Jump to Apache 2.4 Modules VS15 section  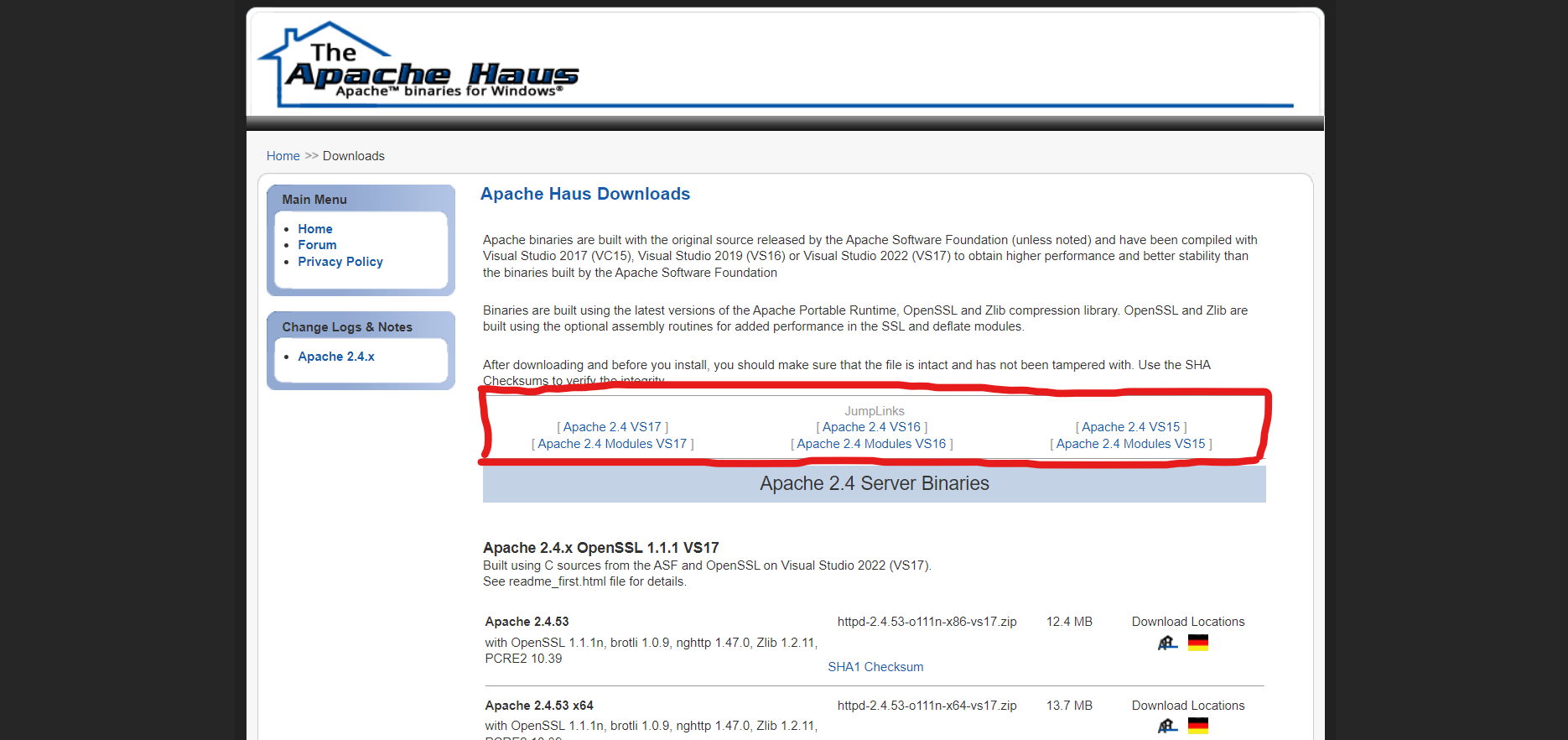tap(1130, 444)
